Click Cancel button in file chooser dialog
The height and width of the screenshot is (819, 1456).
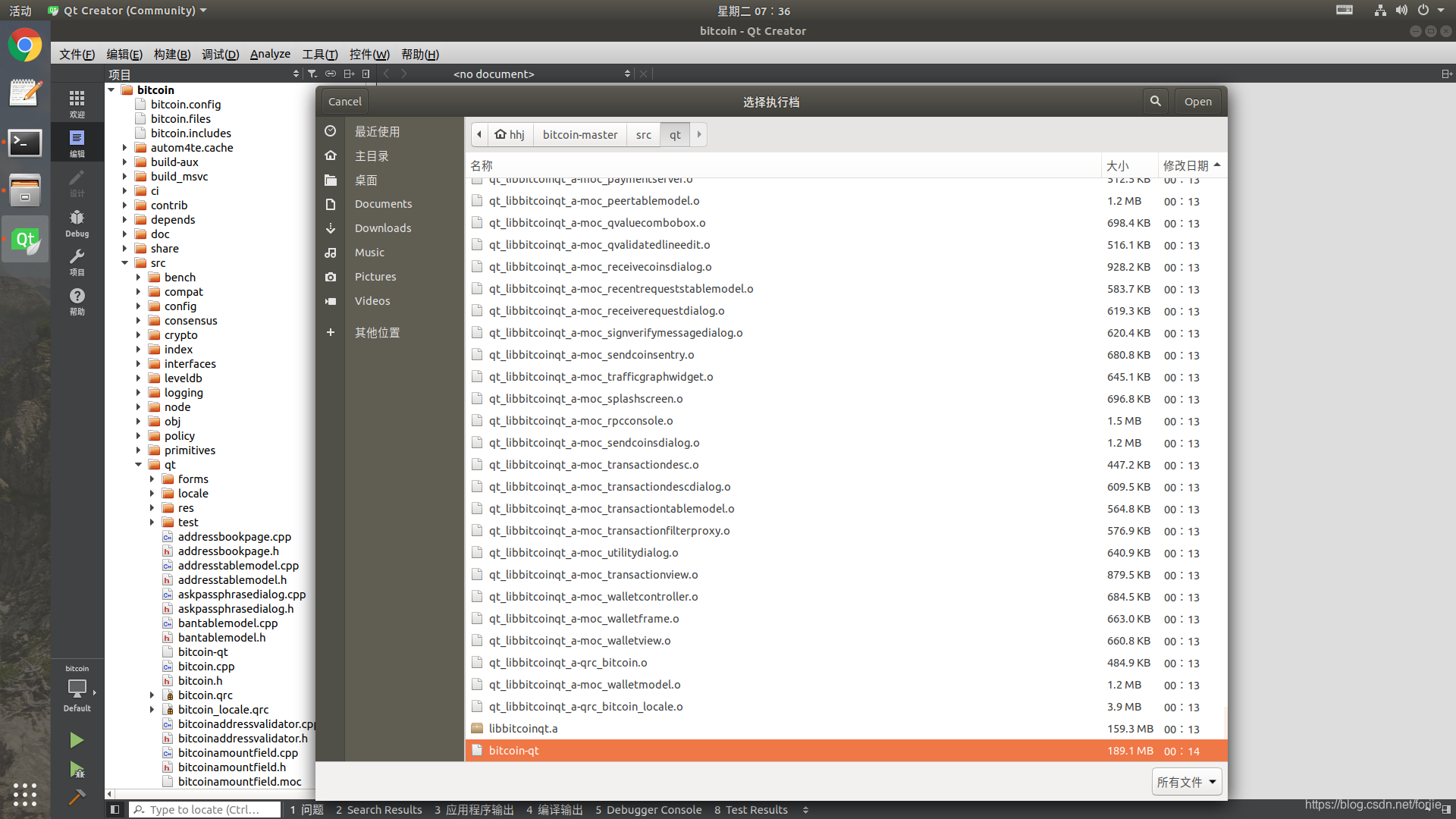pos(346,101)
